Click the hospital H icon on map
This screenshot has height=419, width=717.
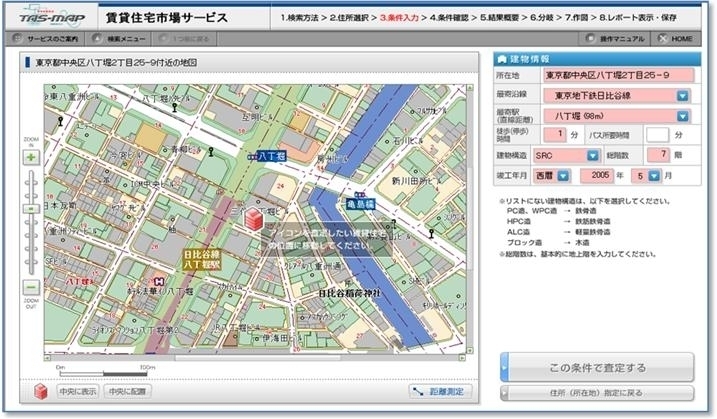(x=159, y=282)
